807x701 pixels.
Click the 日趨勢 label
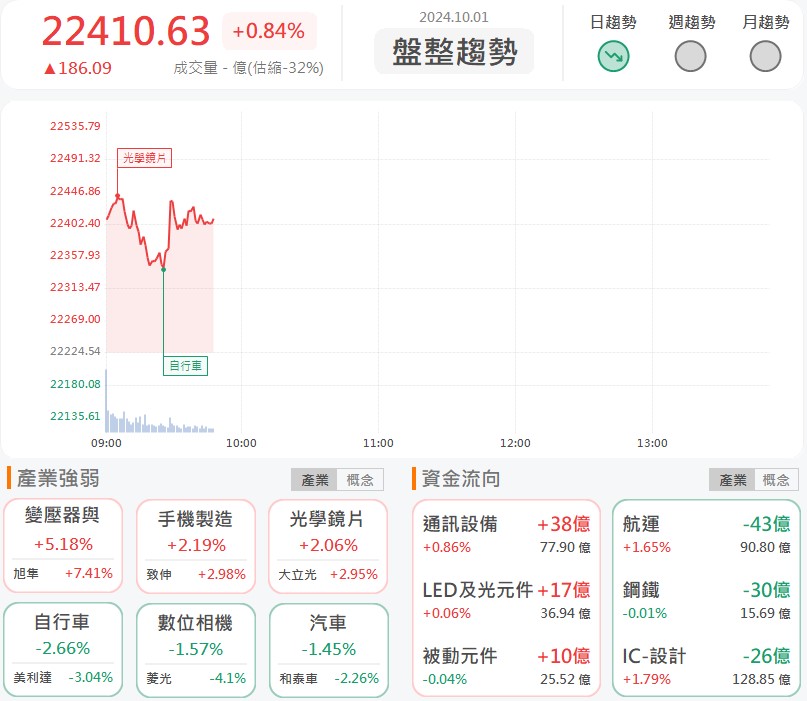pyautogui.click(x=613, y=22)
